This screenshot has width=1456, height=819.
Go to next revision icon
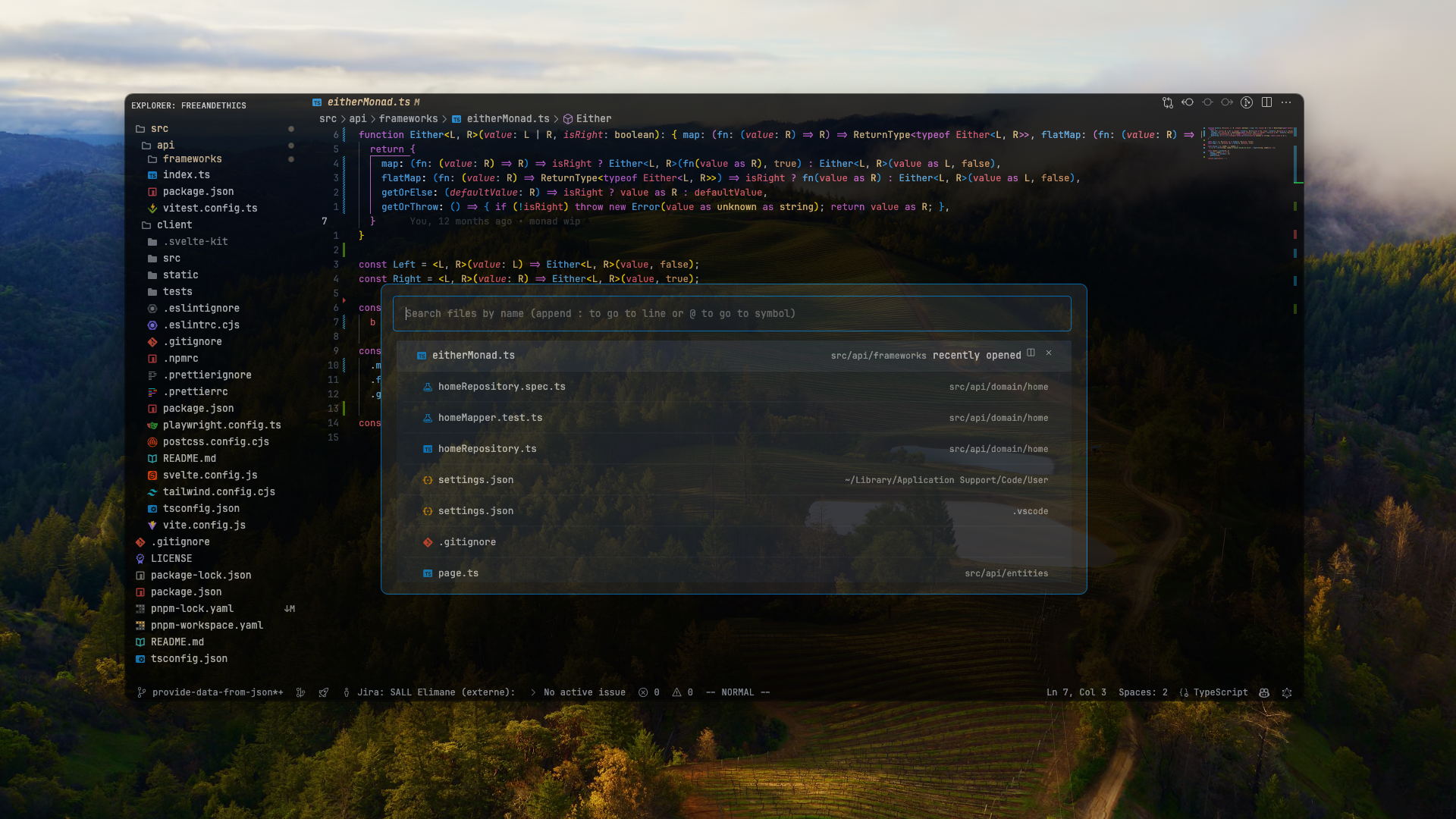[1227, 102]
